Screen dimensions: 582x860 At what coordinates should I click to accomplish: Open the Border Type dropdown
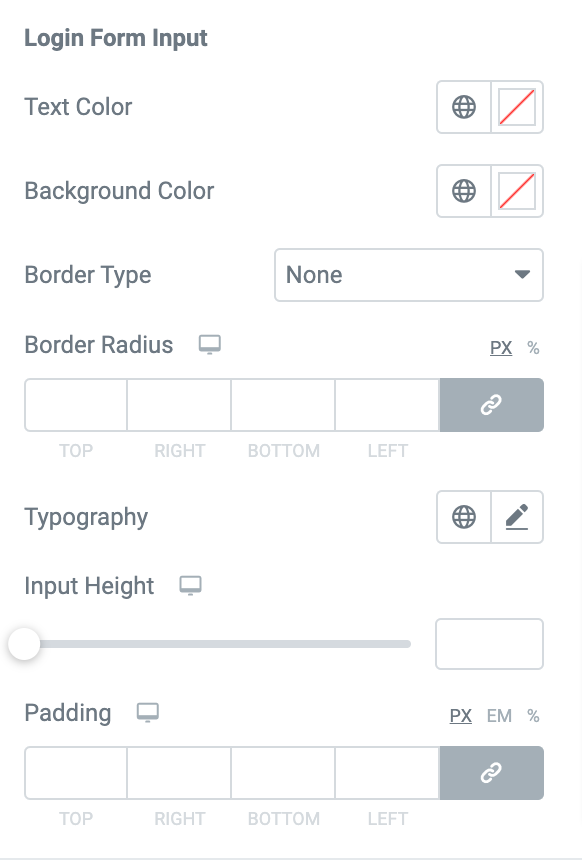point(408,274)
